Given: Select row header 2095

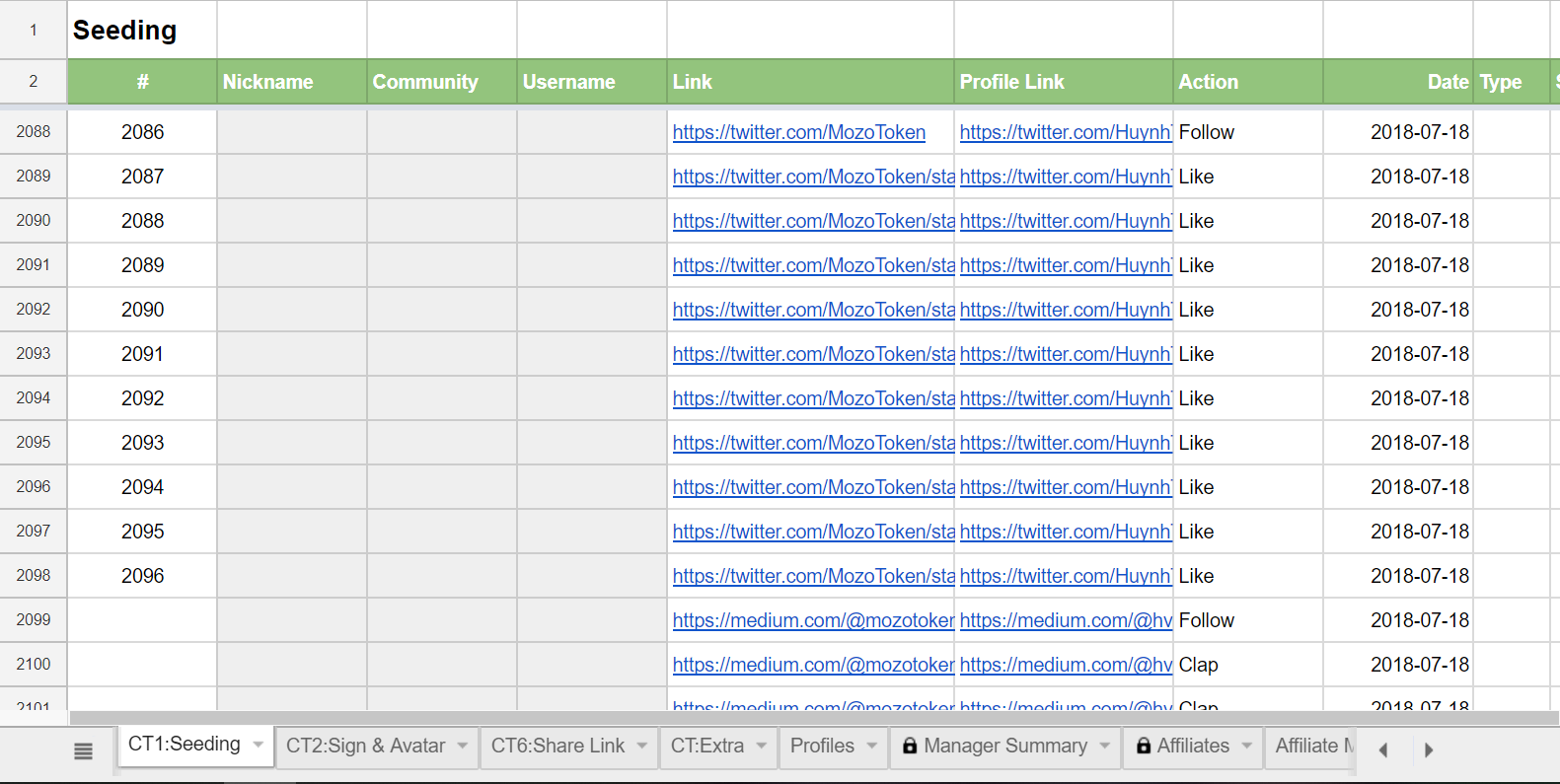Looking at the screenshot, I should click(34, 443).
